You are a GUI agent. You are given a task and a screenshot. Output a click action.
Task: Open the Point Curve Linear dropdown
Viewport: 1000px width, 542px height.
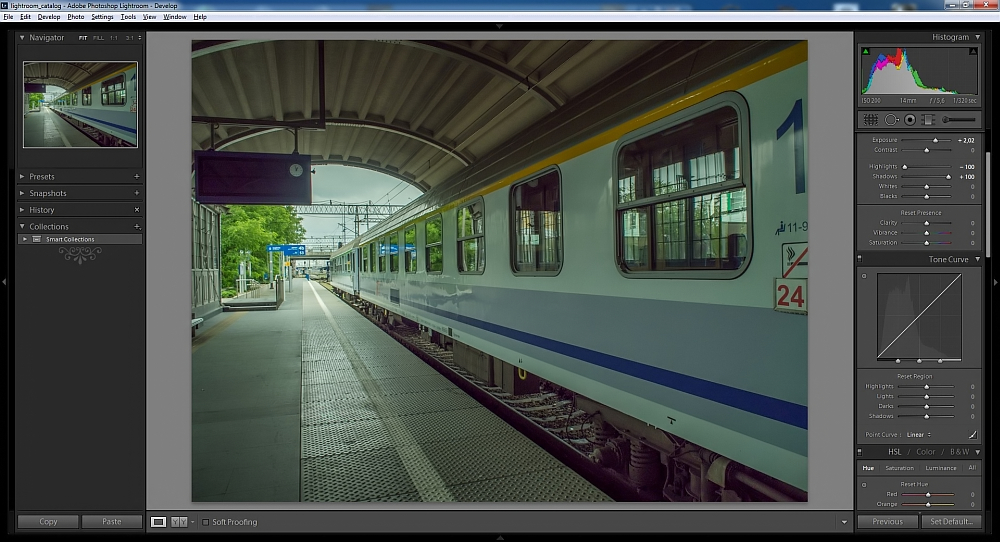[918, 435]
